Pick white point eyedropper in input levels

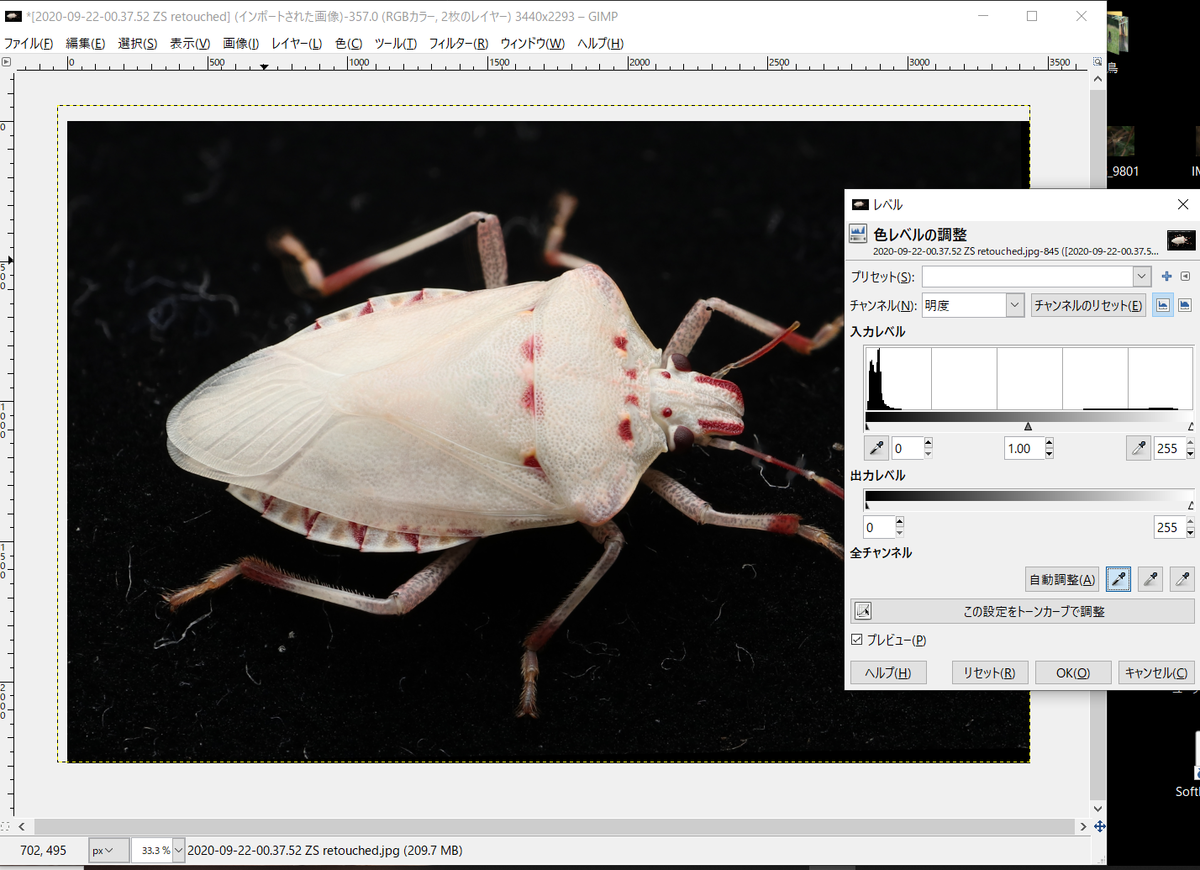tap(1138, 448)
